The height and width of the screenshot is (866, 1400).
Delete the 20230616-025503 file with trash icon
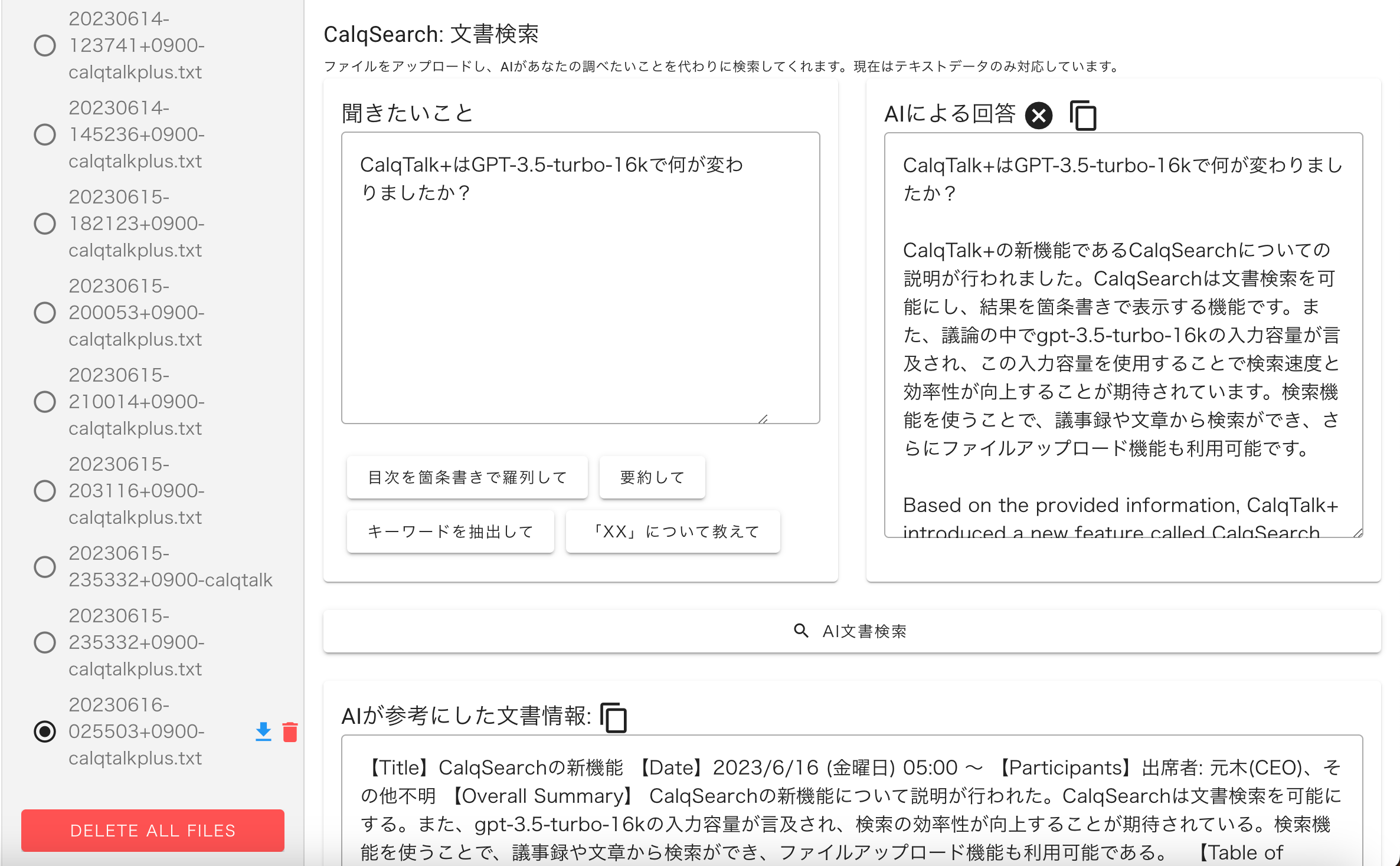click(290, 731)
